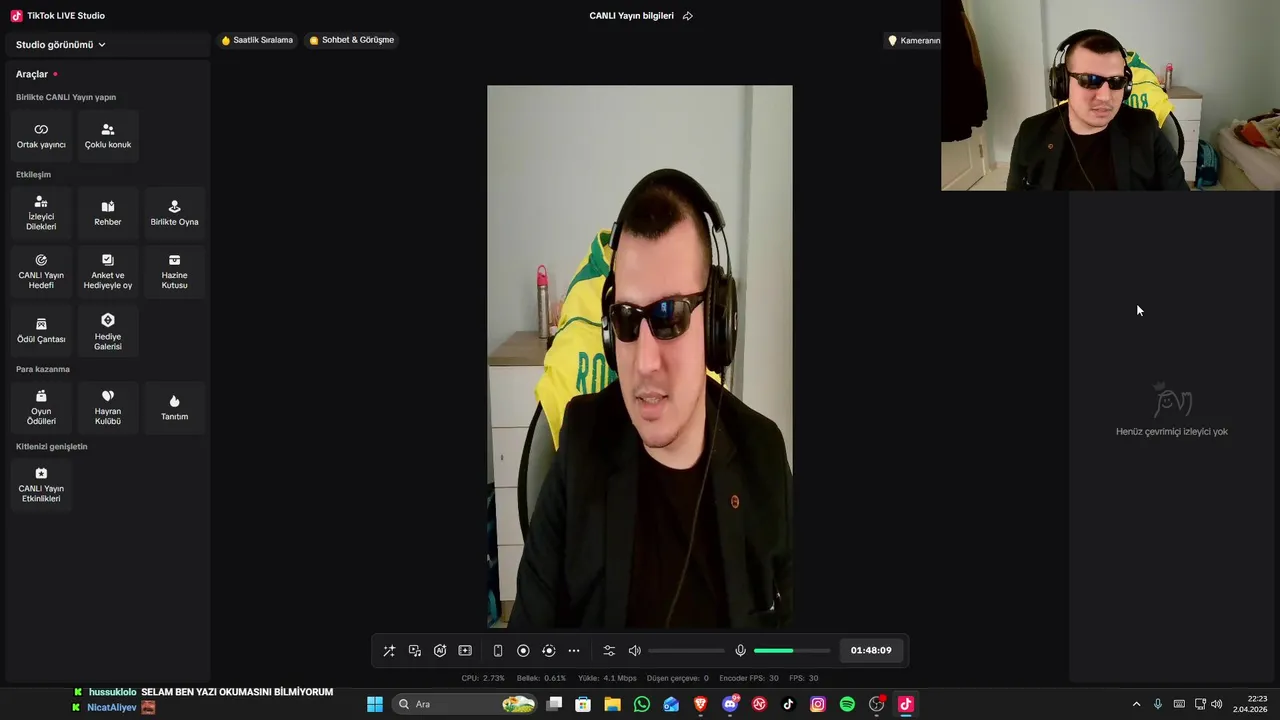
Task: Open Spotify from the taskbar
Action: point(847,705)
